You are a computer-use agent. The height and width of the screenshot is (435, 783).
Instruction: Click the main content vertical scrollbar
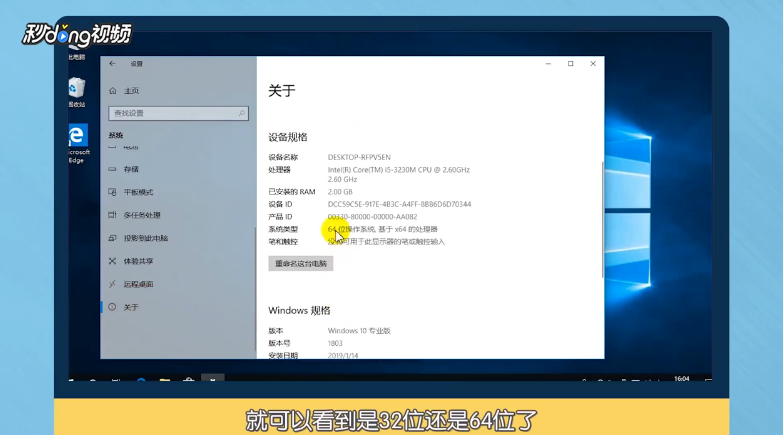[x=603, y=220]
